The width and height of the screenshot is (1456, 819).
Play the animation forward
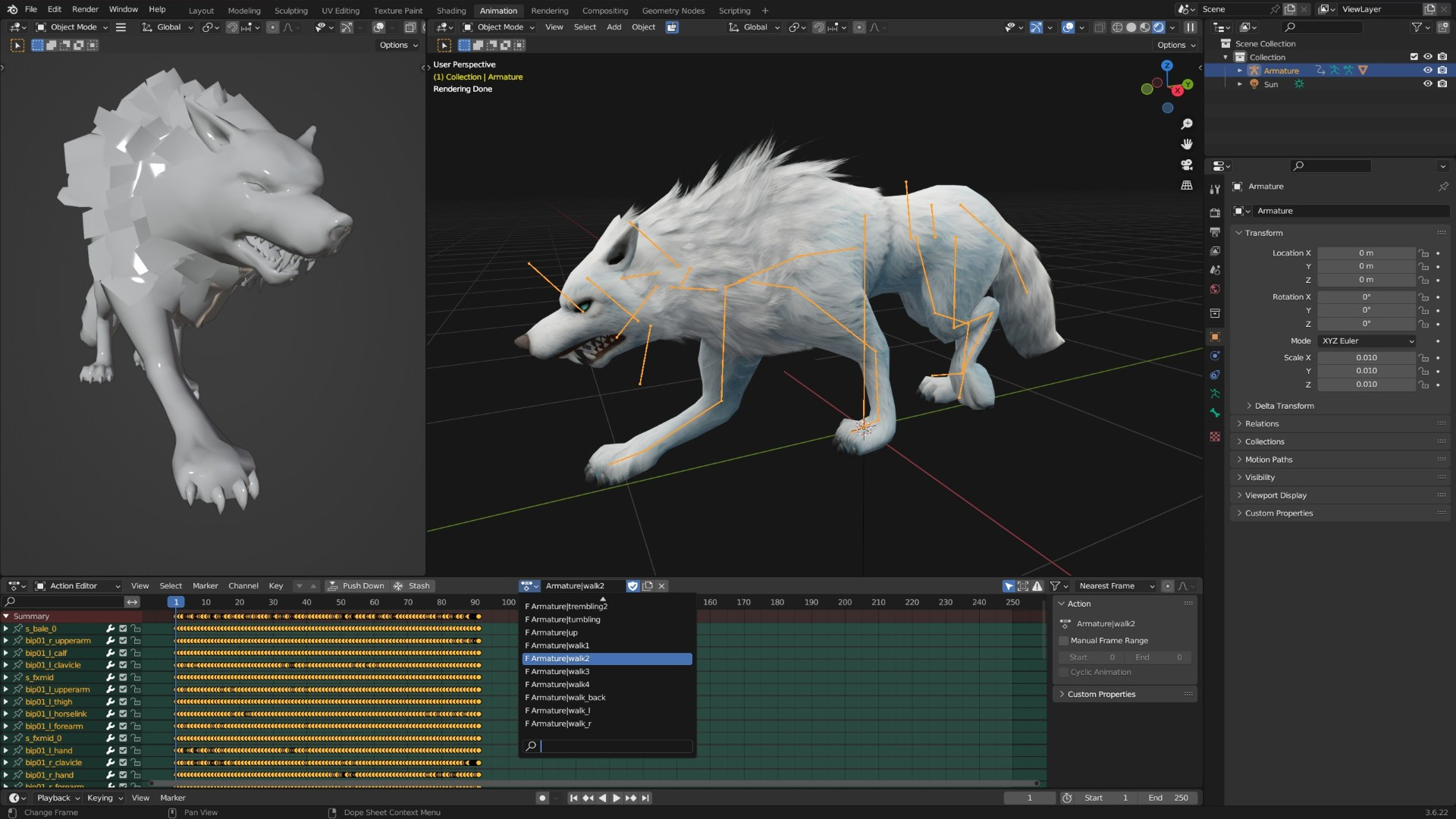(x=617, y=798)
